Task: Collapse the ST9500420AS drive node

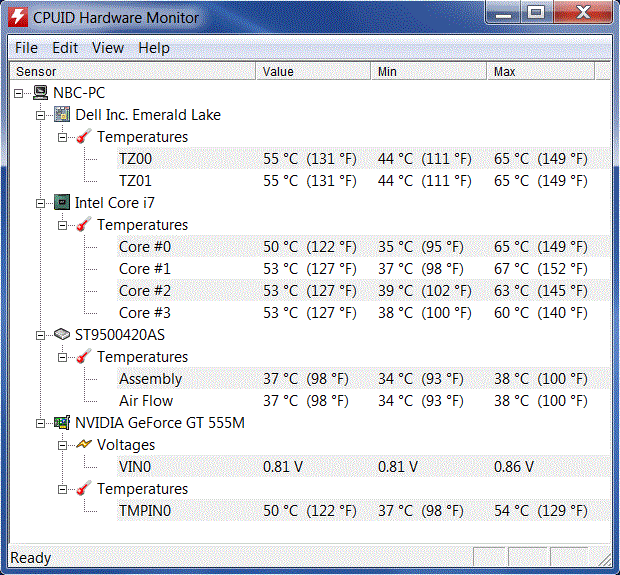Action: (40, 335)
